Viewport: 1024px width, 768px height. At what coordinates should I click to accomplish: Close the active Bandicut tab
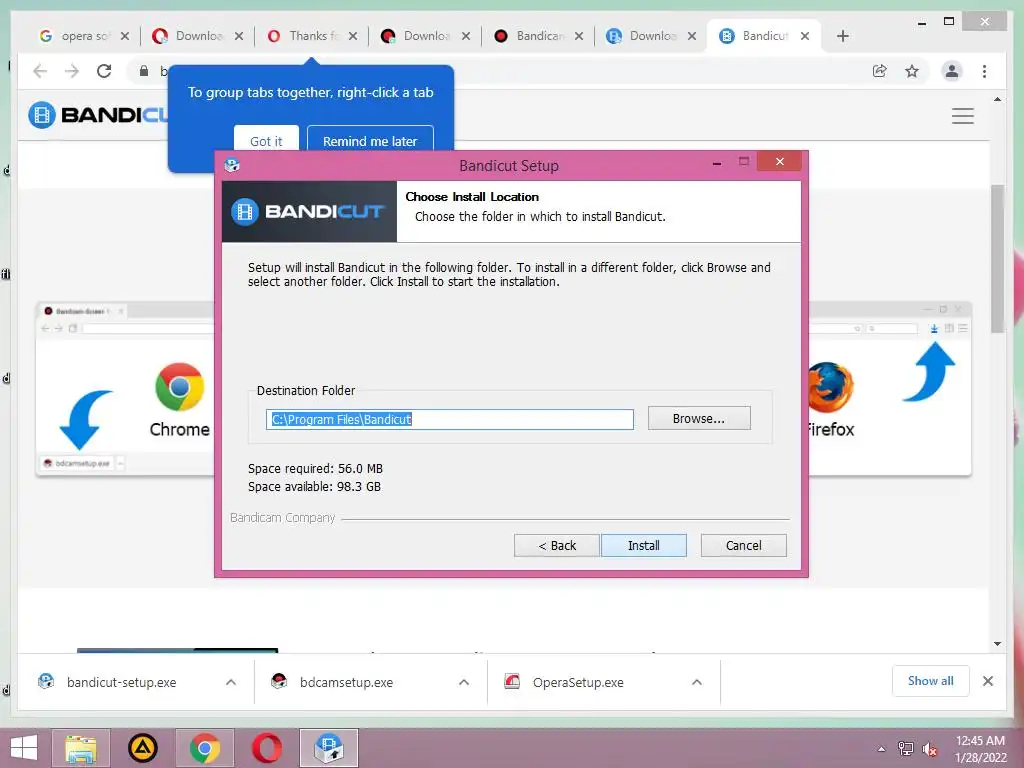tap(805, 36)
